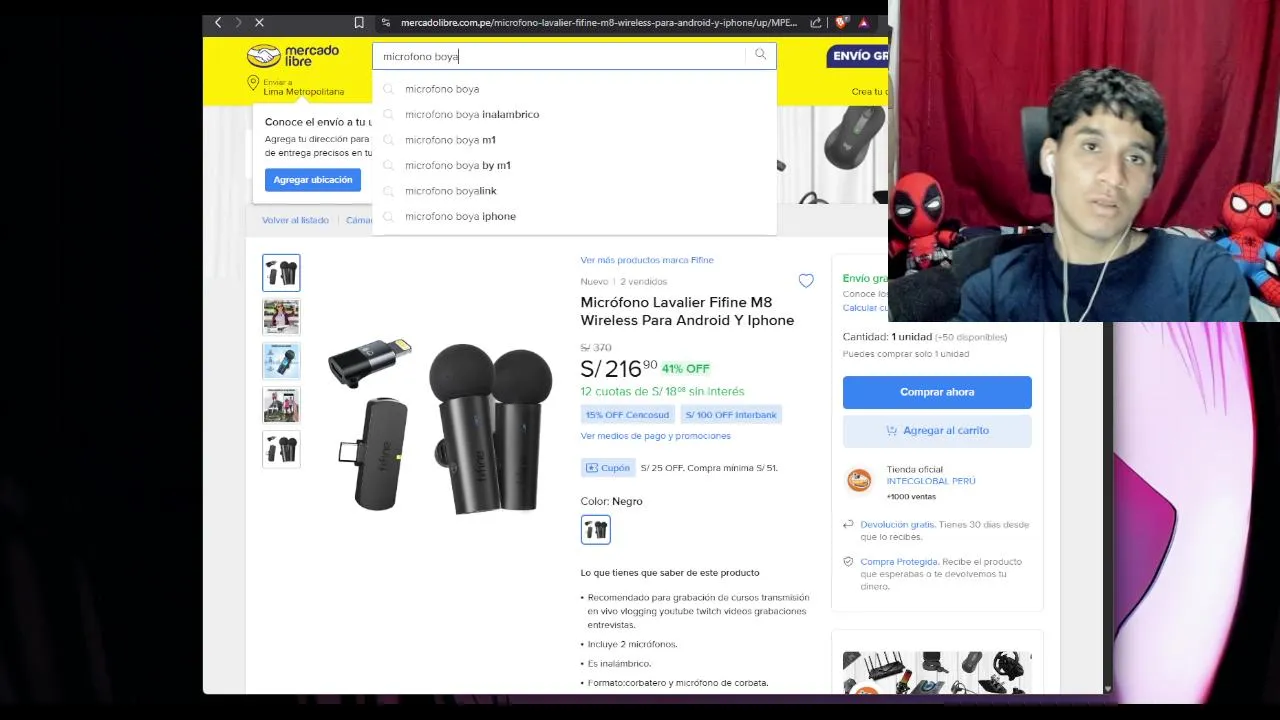Click the INTECGLOBAL PERÚ store logo
This screenshot has width=1280, height=720.
[859, 481]
